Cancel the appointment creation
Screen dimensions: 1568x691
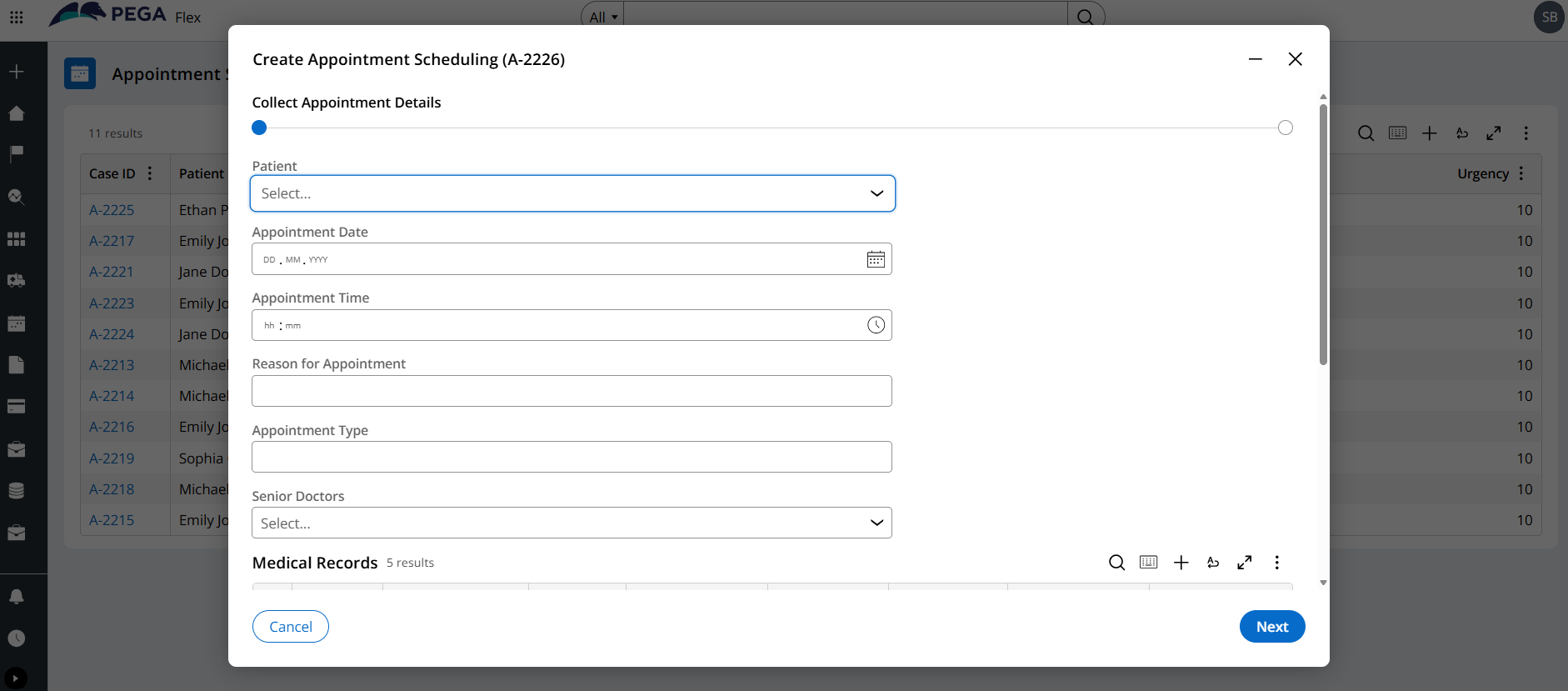(x=291, y=627)
